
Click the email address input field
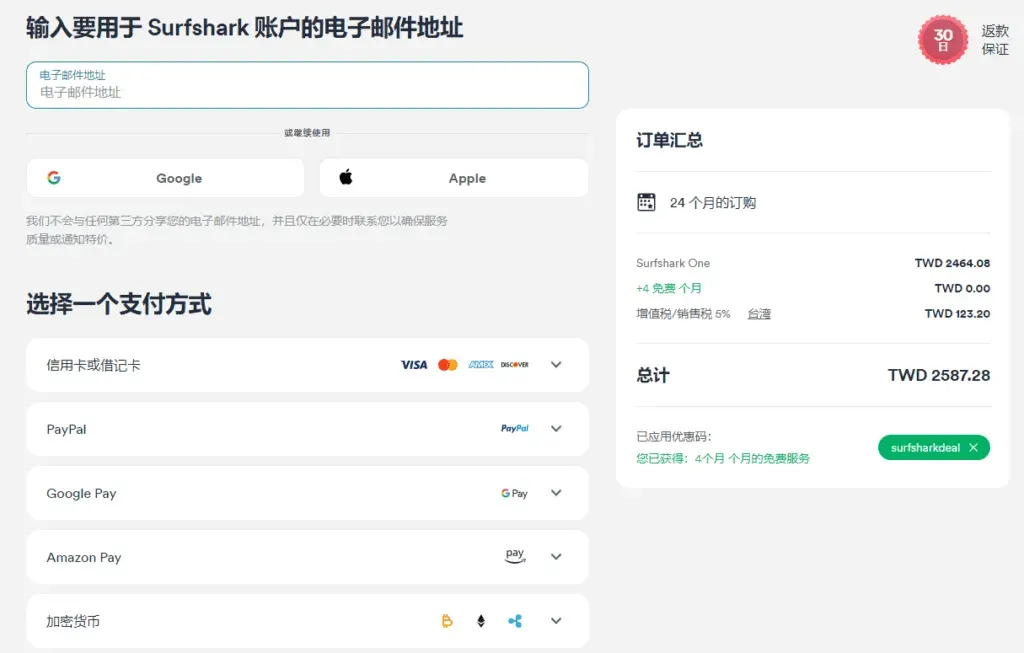pyautogui.click(x=307, y=85)
